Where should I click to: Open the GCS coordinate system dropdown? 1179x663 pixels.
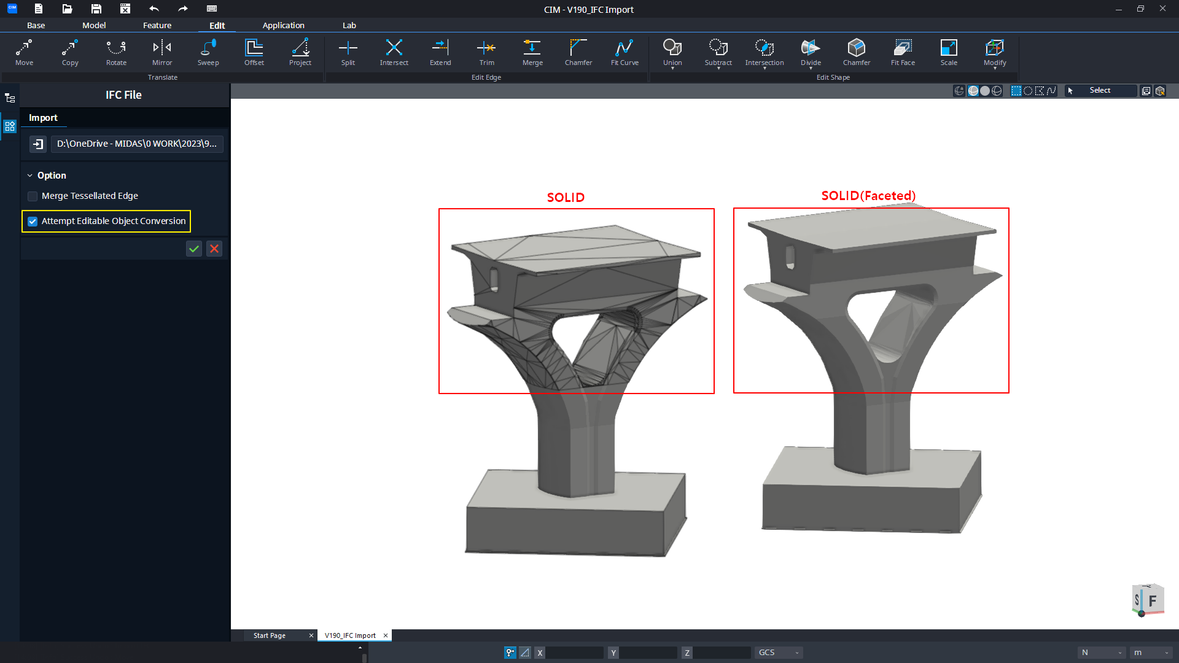(778, 652)
